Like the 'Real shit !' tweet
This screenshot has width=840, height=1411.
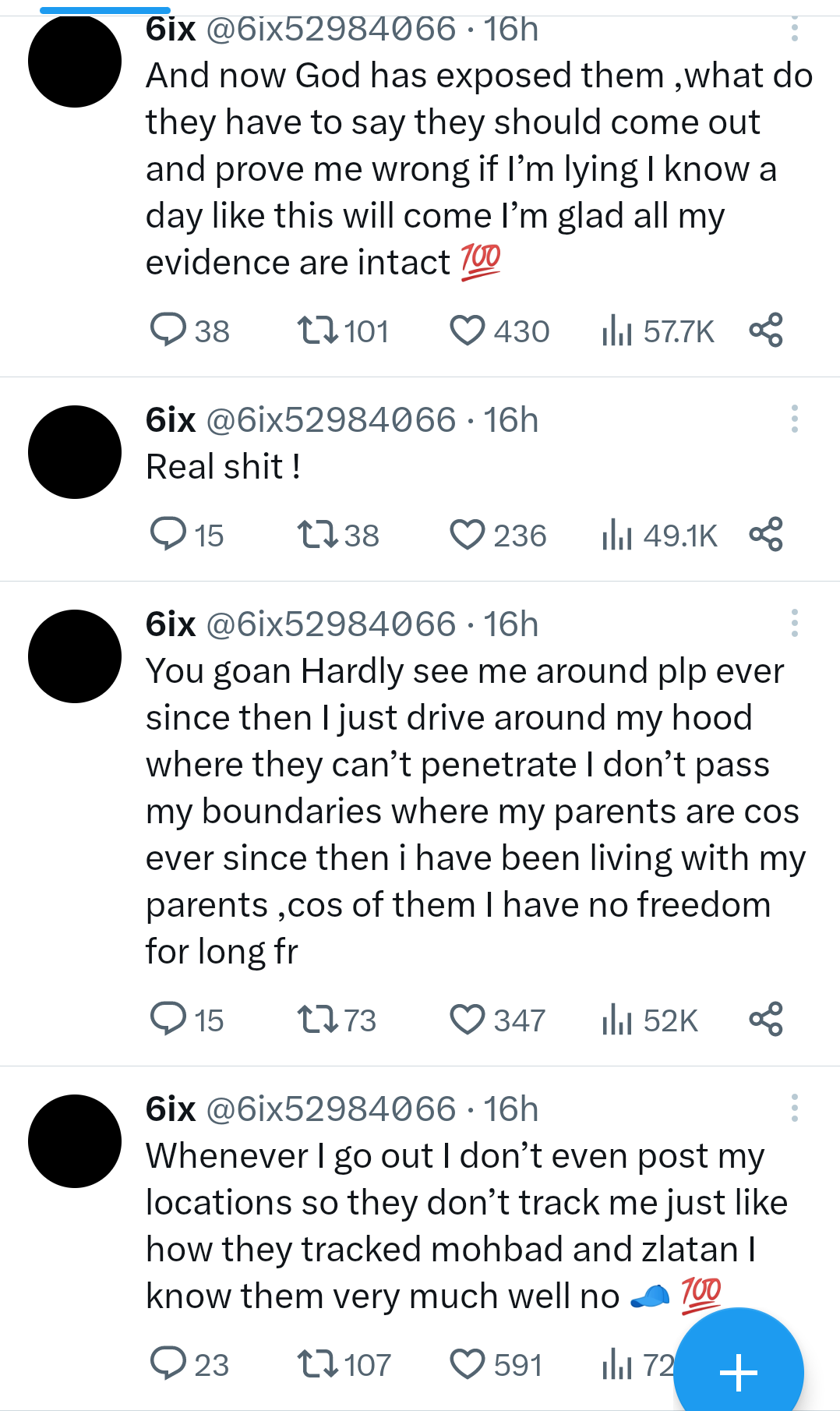pos(468,535)
